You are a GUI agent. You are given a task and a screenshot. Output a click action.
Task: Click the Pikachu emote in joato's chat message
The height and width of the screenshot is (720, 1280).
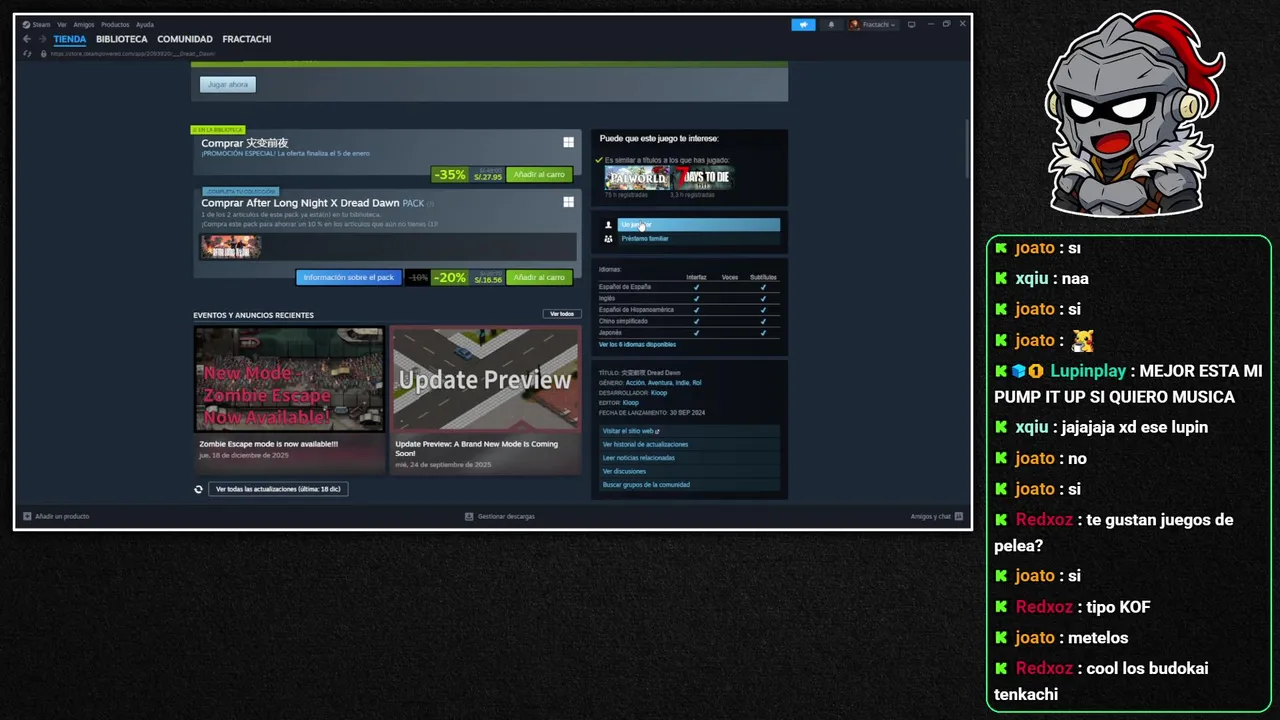tap(1082, 340)
